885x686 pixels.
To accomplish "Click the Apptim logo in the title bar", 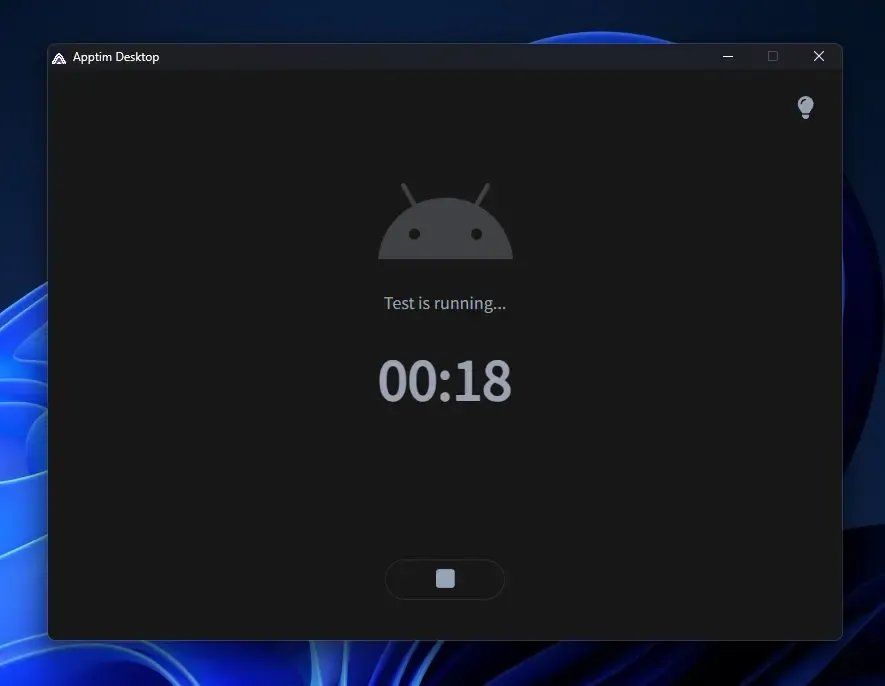I will tap(59, 58).
